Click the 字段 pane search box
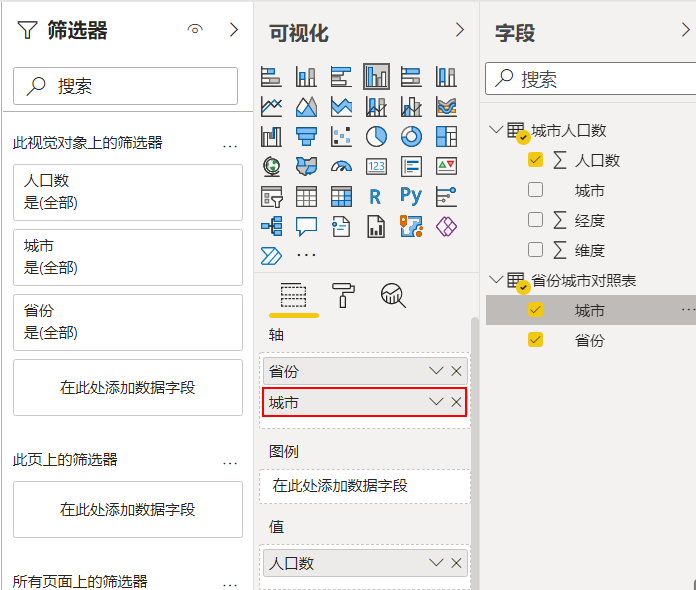 coord(591,79)
